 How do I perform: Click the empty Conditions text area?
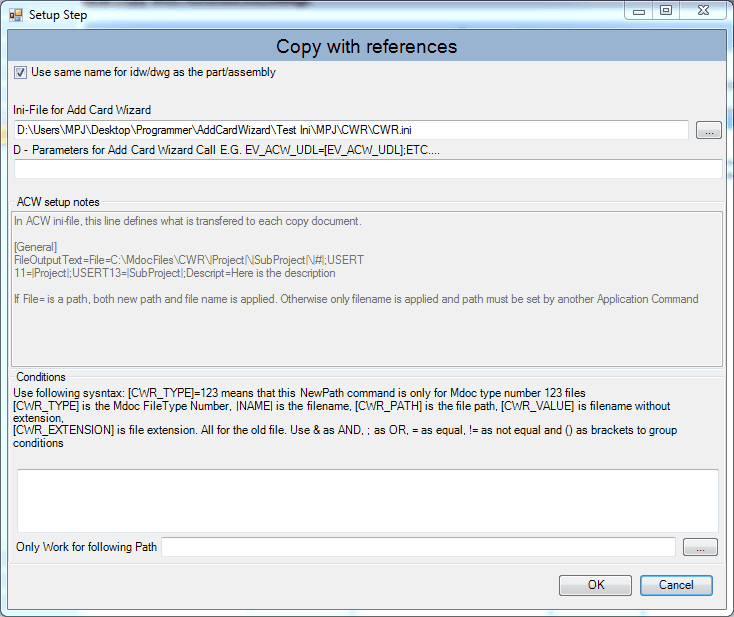pos(366,500)
